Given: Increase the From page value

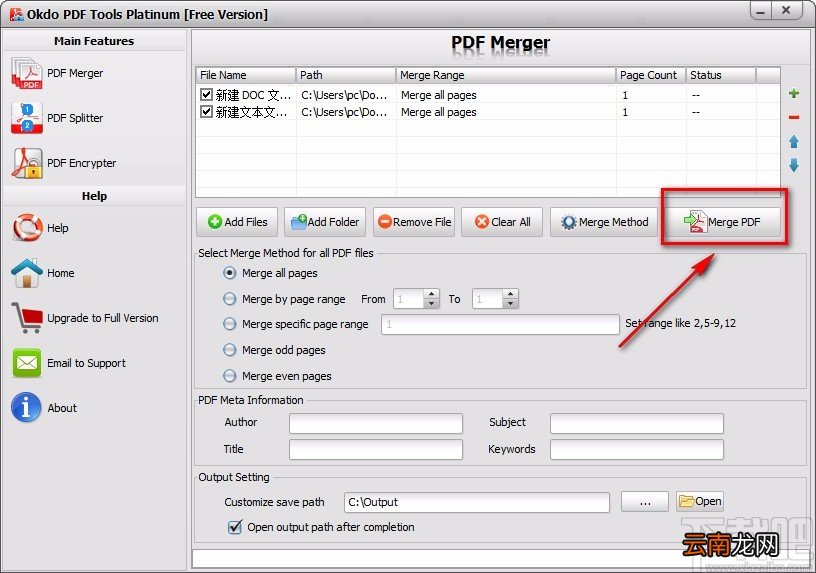Looking at the screenshot, I should (431, 294).
